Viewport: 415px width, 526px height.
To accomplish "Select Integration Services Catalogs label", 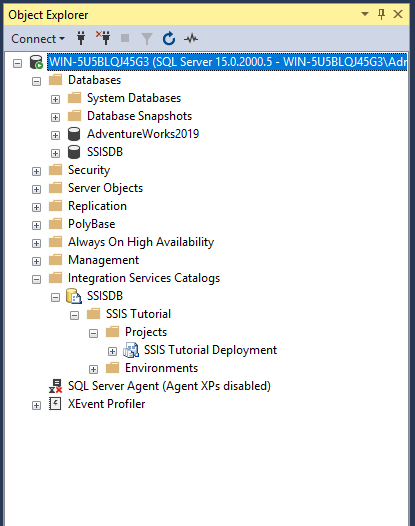I will (x=144, y=278).
